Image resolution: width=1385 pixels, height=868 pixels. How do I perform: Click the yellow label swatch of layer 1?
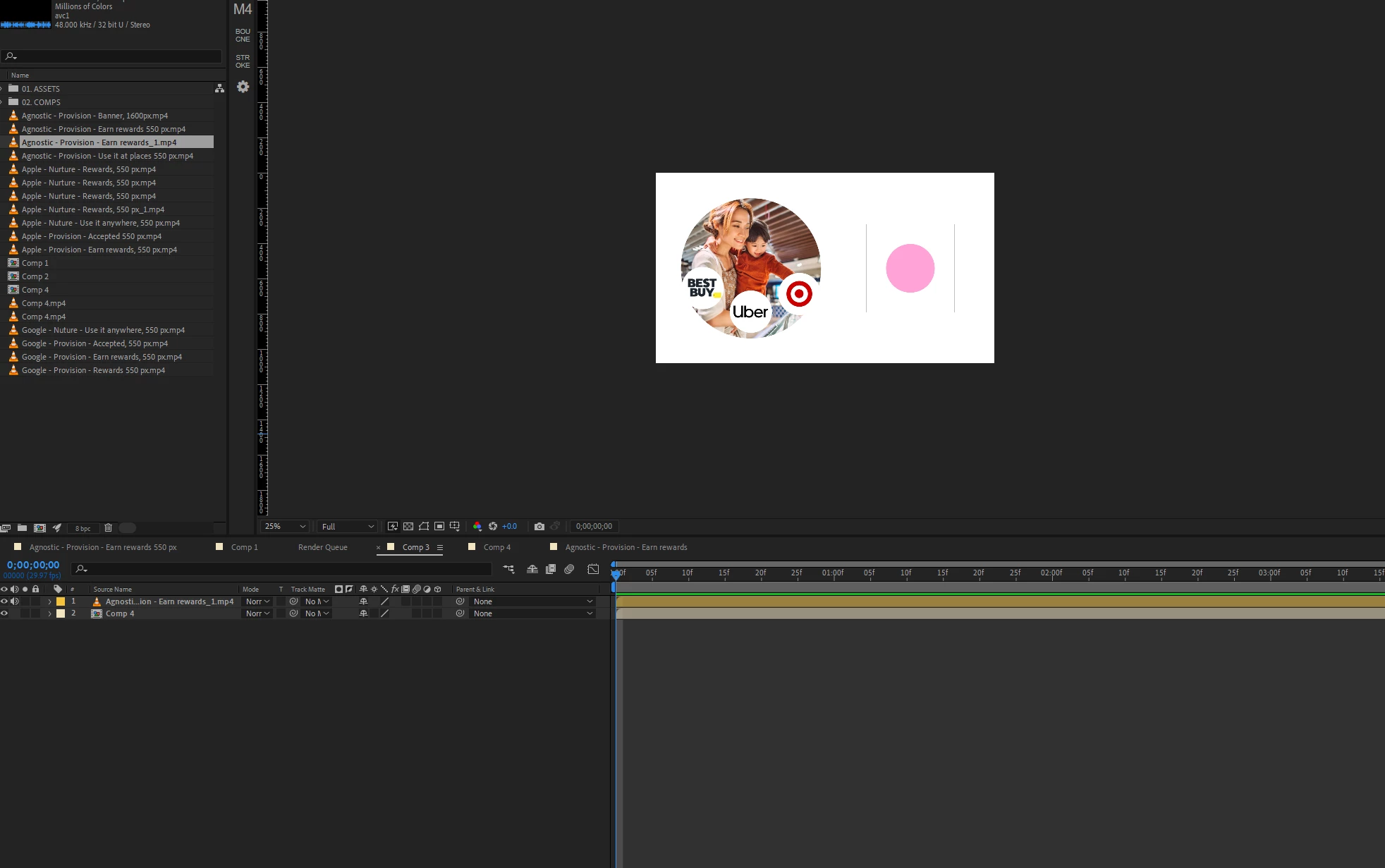61,601
